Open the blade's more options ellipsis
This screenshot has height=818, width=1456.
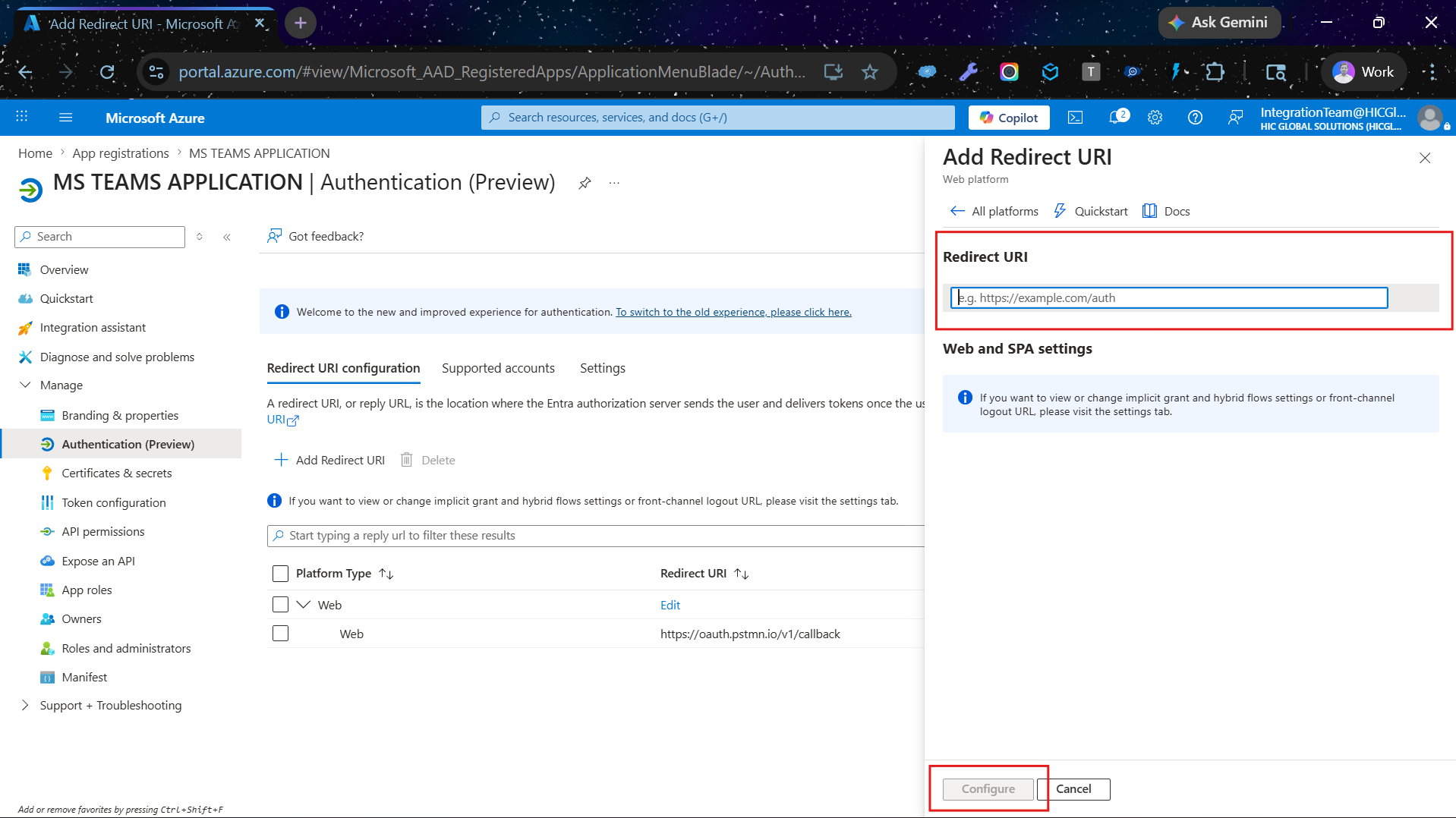[614, 183]
